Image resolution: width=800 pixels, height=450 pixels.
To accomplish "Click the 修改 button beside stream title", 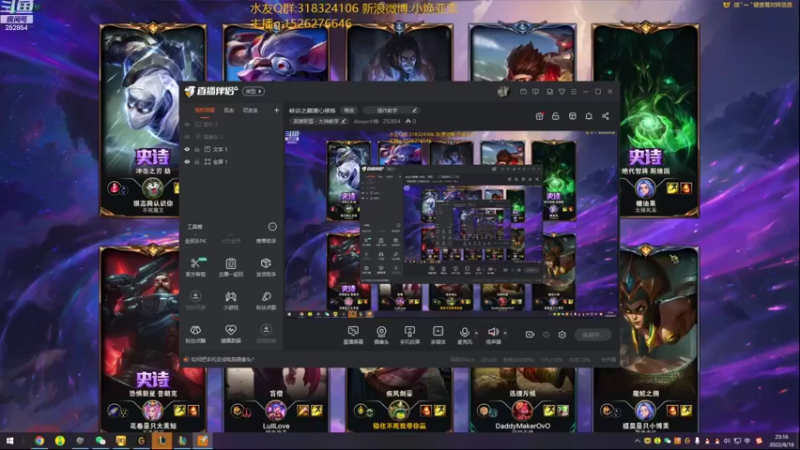I will 349,110.
